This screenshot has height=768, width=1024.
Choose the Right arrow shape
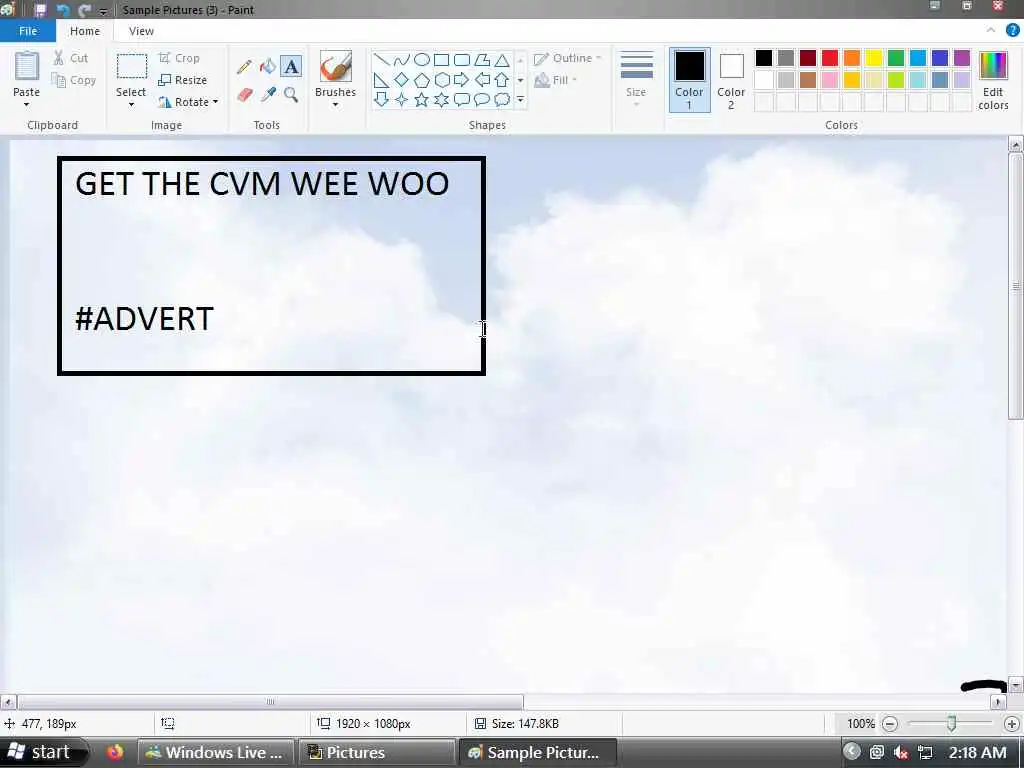[462, 80]
